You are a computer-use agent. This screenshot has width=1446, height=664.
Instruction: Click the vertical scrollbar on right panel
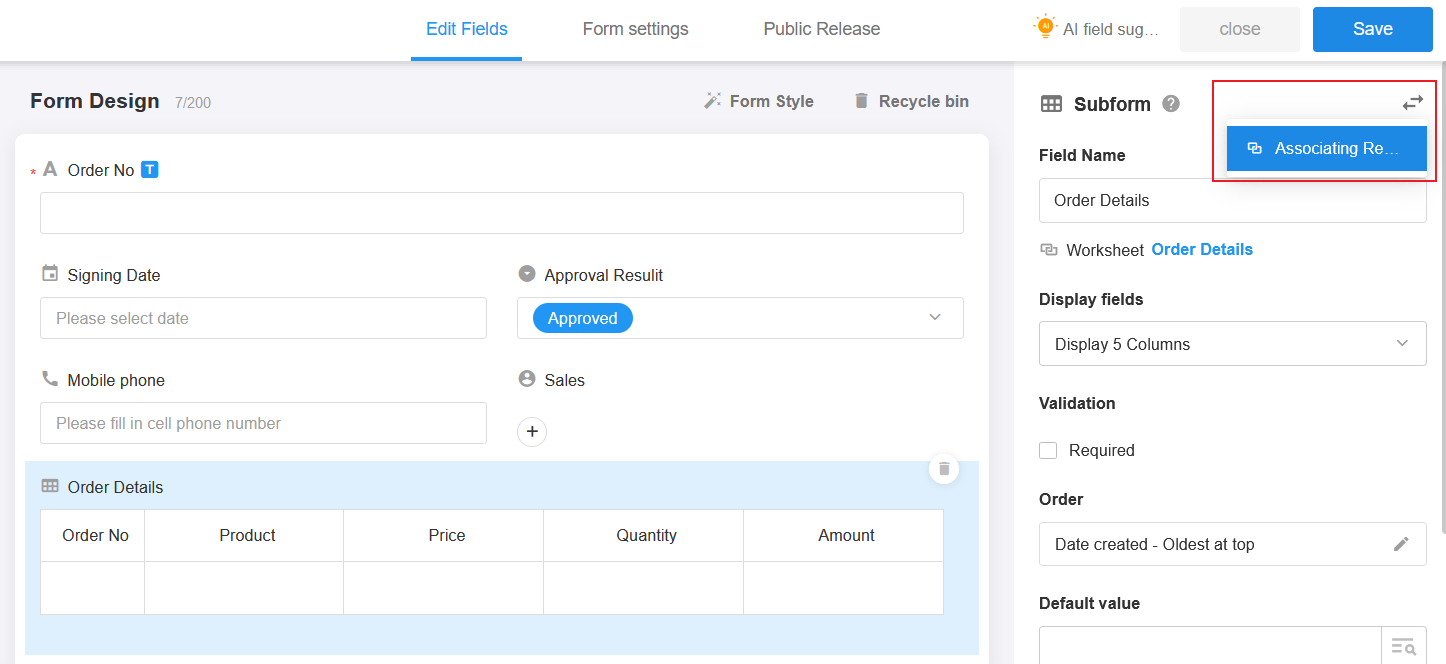click(1442, 300)
